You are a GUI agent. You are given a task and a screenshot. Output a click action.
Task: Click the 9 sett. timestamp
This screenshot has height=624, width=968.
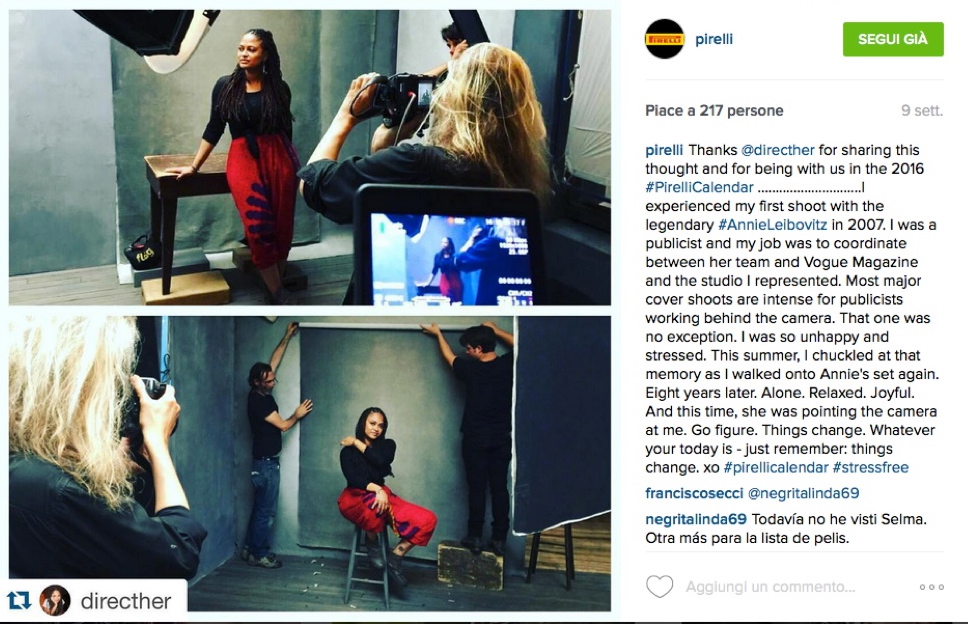point(922,110)
